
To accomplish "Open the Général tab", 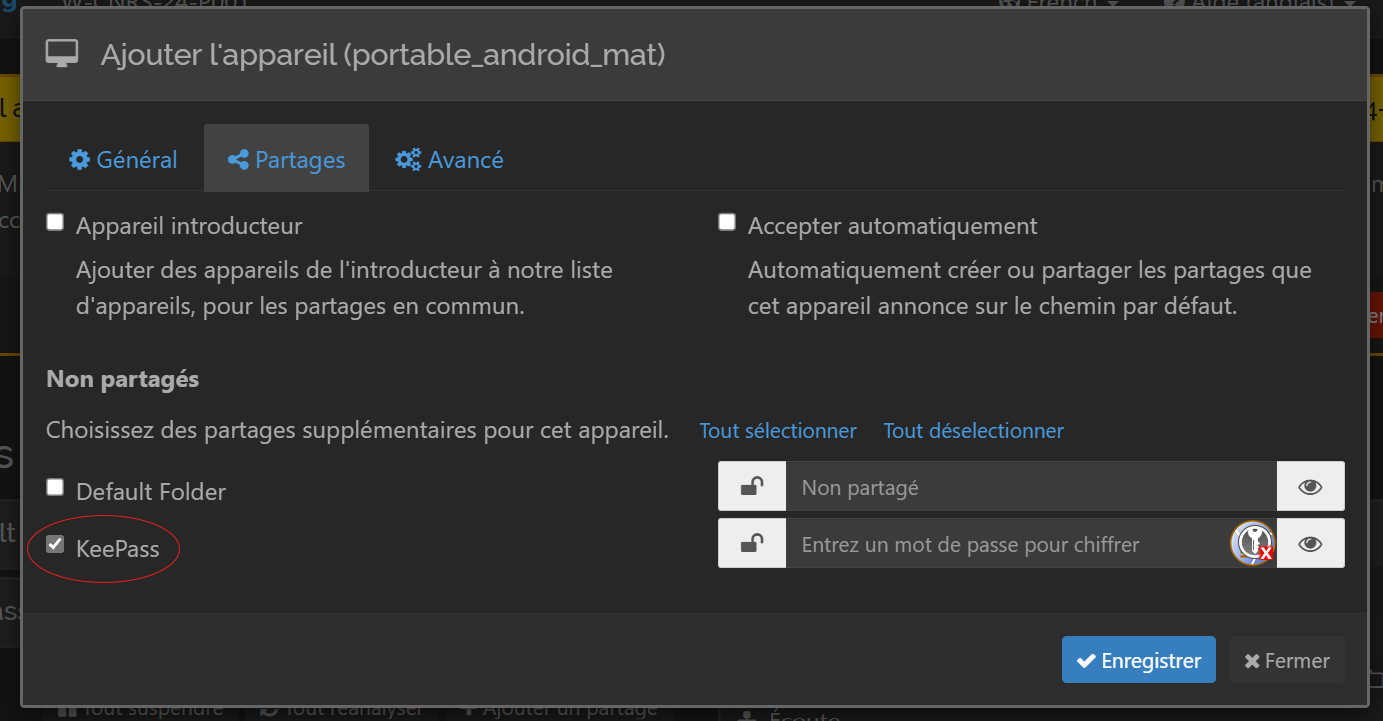I will 123,159.
